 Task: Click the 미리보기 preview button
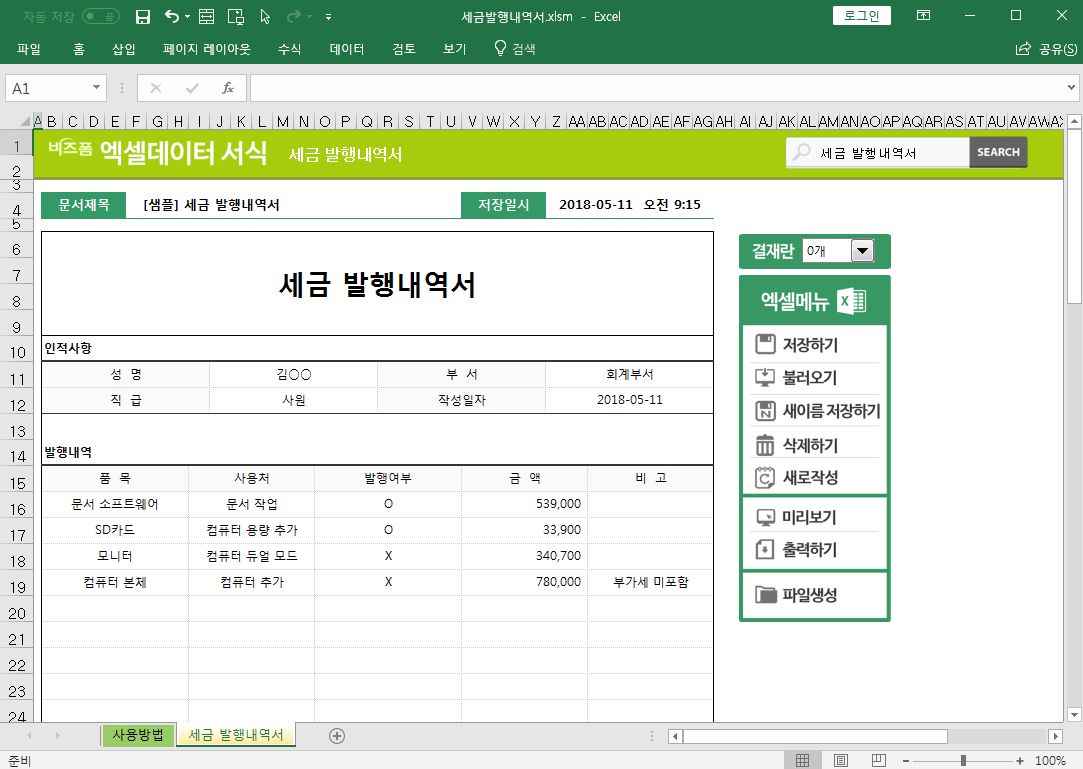pos(808,518)
